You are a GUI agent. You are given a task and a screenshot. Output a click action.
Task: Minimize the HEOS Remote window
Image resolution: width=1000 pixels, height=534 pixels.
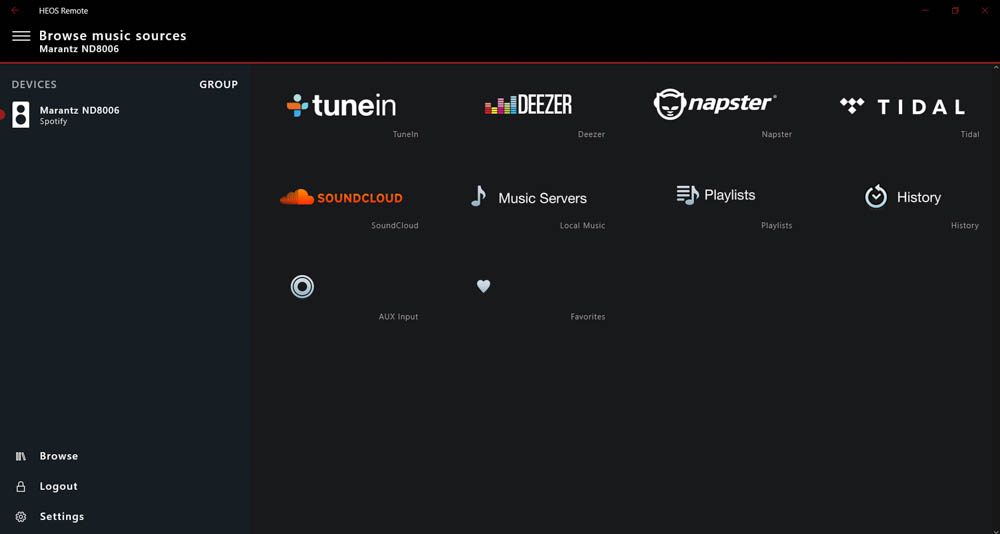pyautogui.click(x=925, y=10)
